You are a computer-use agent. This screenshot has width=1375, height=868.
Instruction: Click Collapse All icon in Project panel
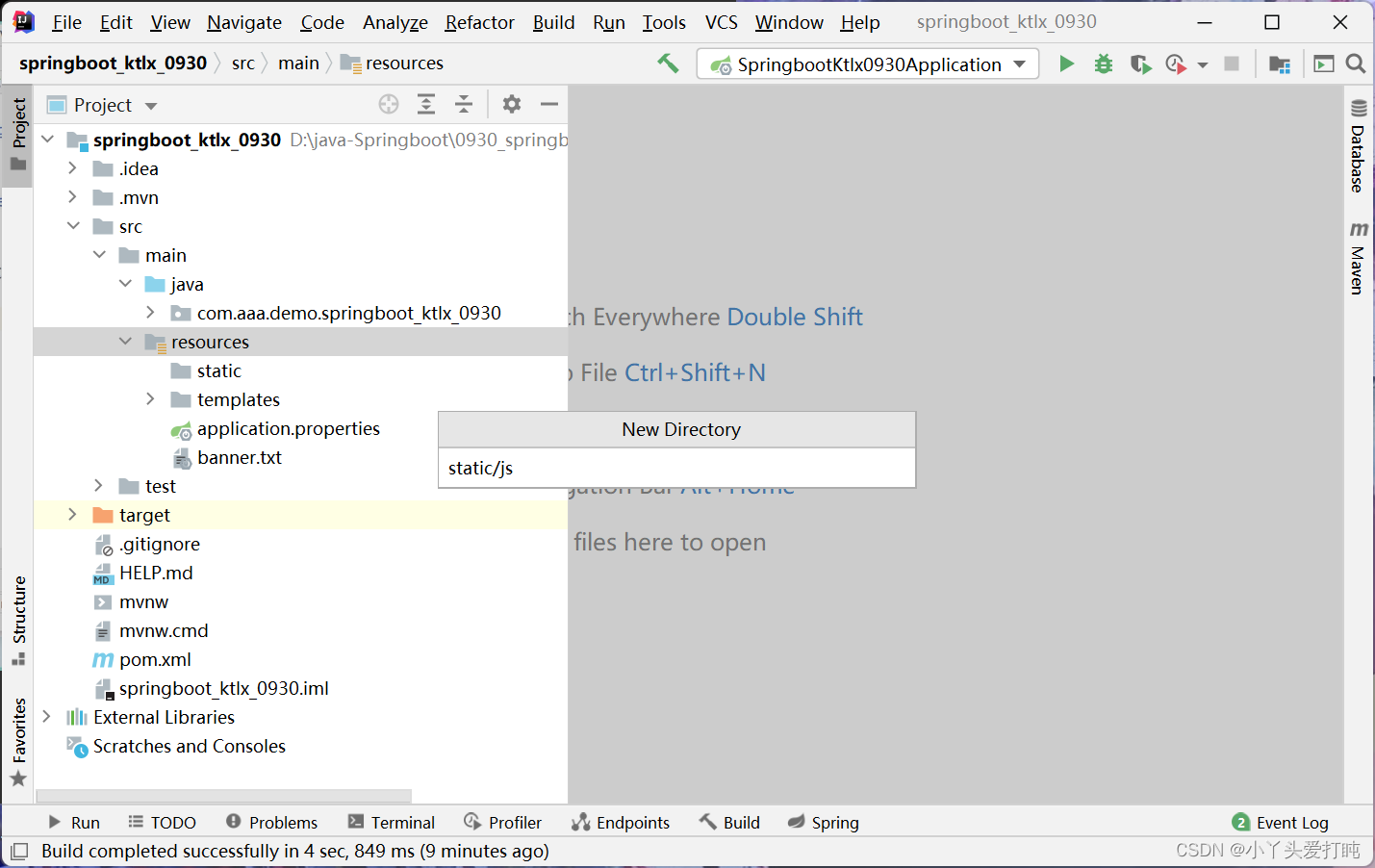(x=464, y=104)
